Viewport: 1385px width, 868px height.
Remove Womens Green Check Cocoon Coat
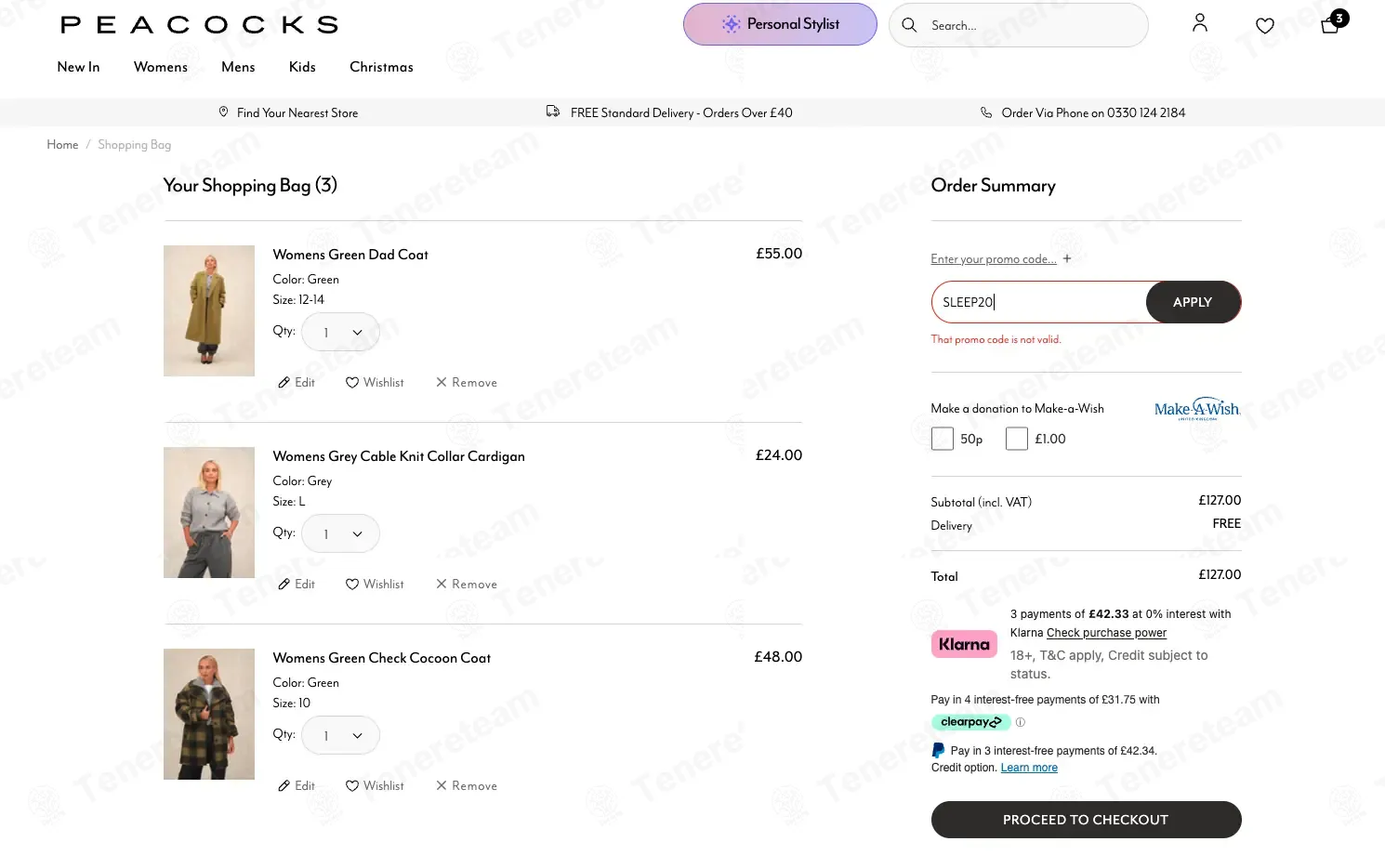coord(467,786)
